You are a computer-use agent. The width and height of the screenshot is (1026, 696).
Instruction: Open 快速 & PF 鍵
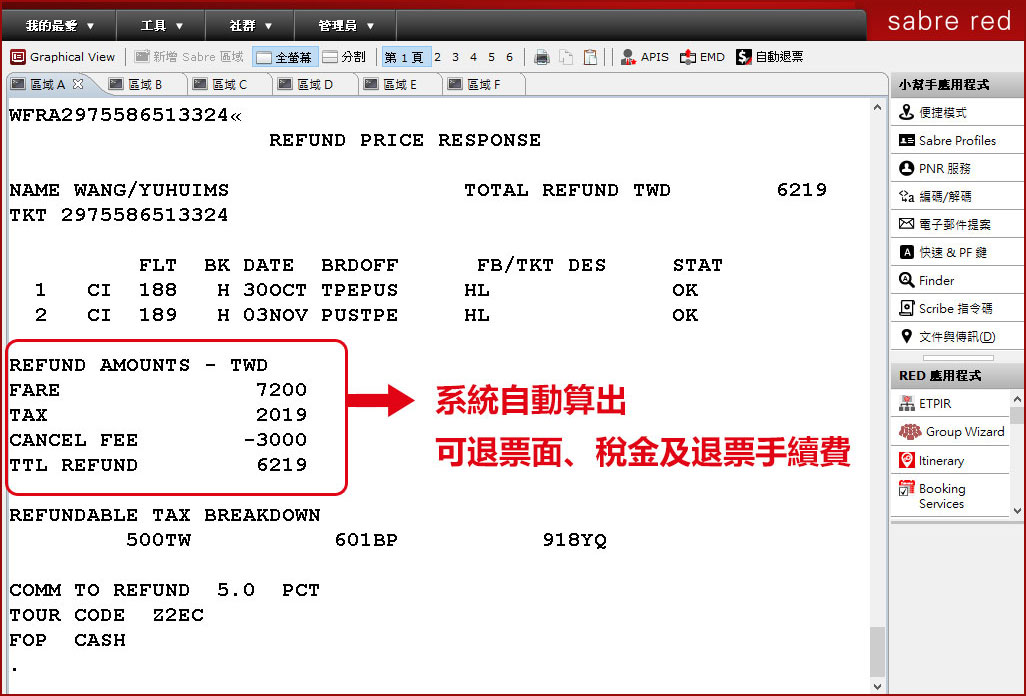click(x=956, y=252)
